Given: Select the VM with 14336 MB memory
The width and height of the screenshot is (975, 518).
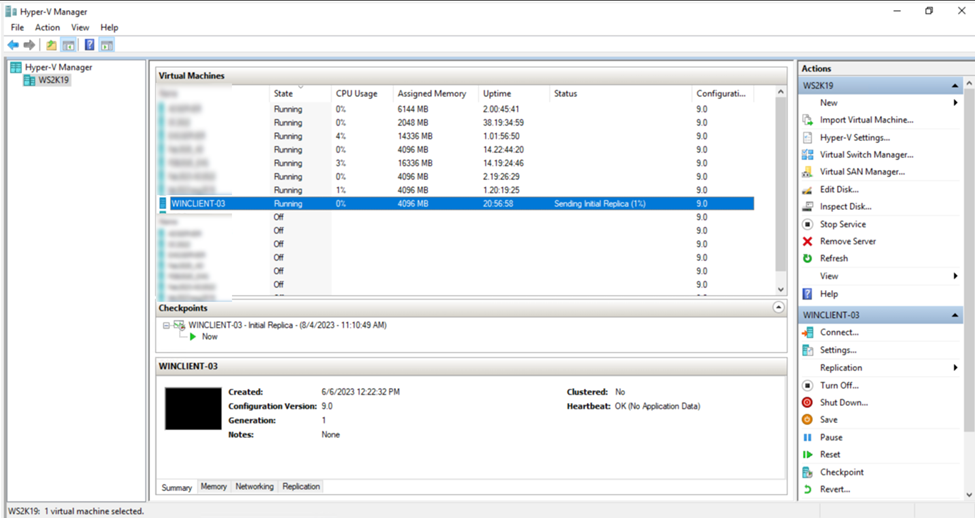Looking at the screenshot, I should 456,136.
